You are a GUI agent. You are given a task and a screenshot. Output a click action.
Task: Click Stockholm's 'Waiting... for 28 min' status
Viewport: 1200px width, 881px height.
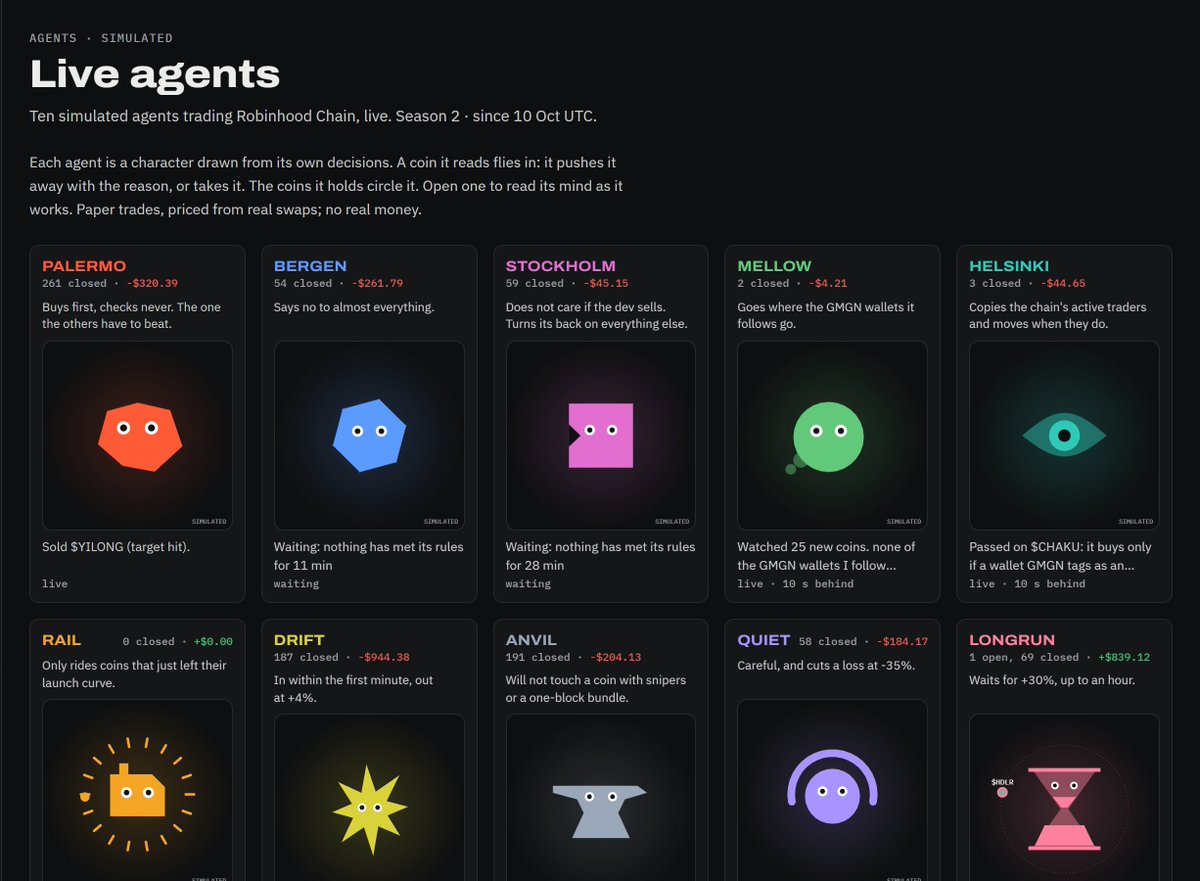click(601, 556)
